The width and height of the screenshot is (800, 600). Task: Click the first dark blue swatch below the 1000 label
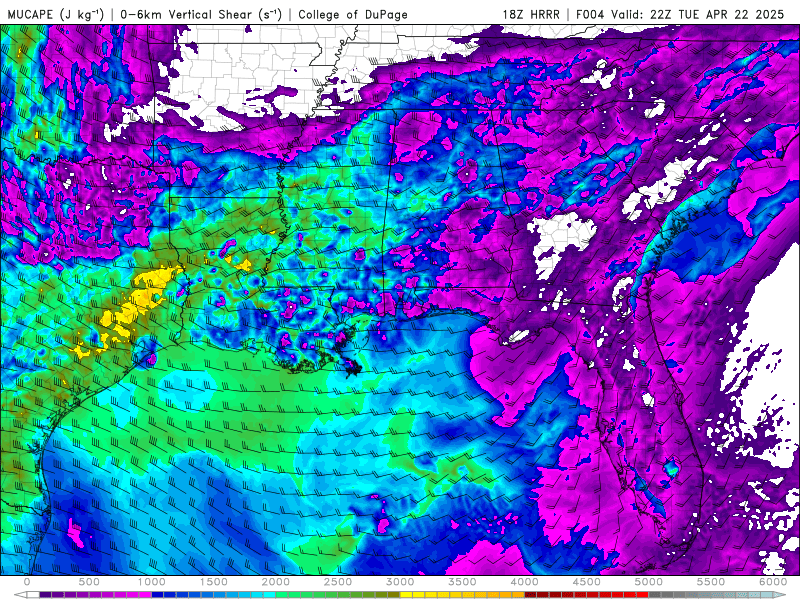click(x=158, y=594)
